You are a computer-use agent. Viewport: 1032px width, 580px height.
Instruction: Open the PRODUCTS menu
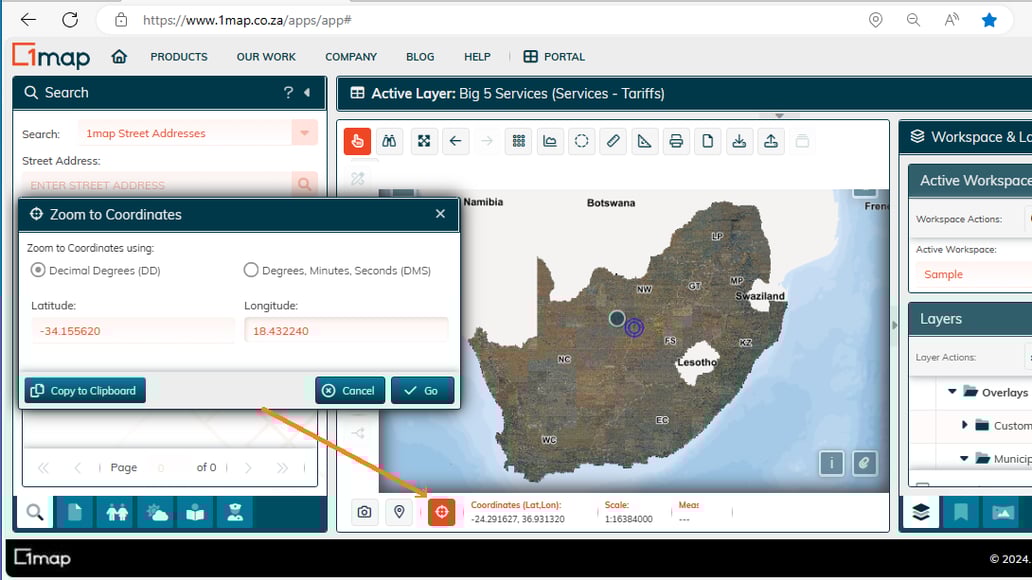point(179,57)
